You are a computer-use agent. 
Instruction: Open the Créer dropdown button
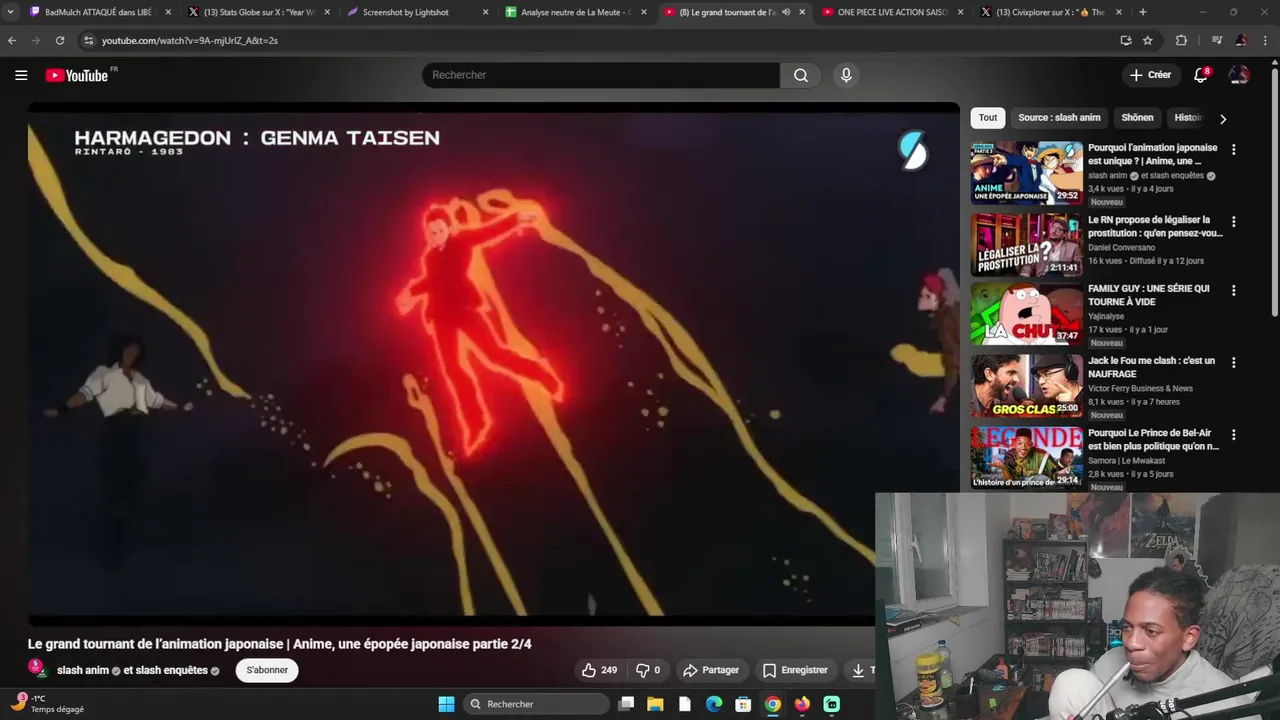click(x=1150, y=75)
